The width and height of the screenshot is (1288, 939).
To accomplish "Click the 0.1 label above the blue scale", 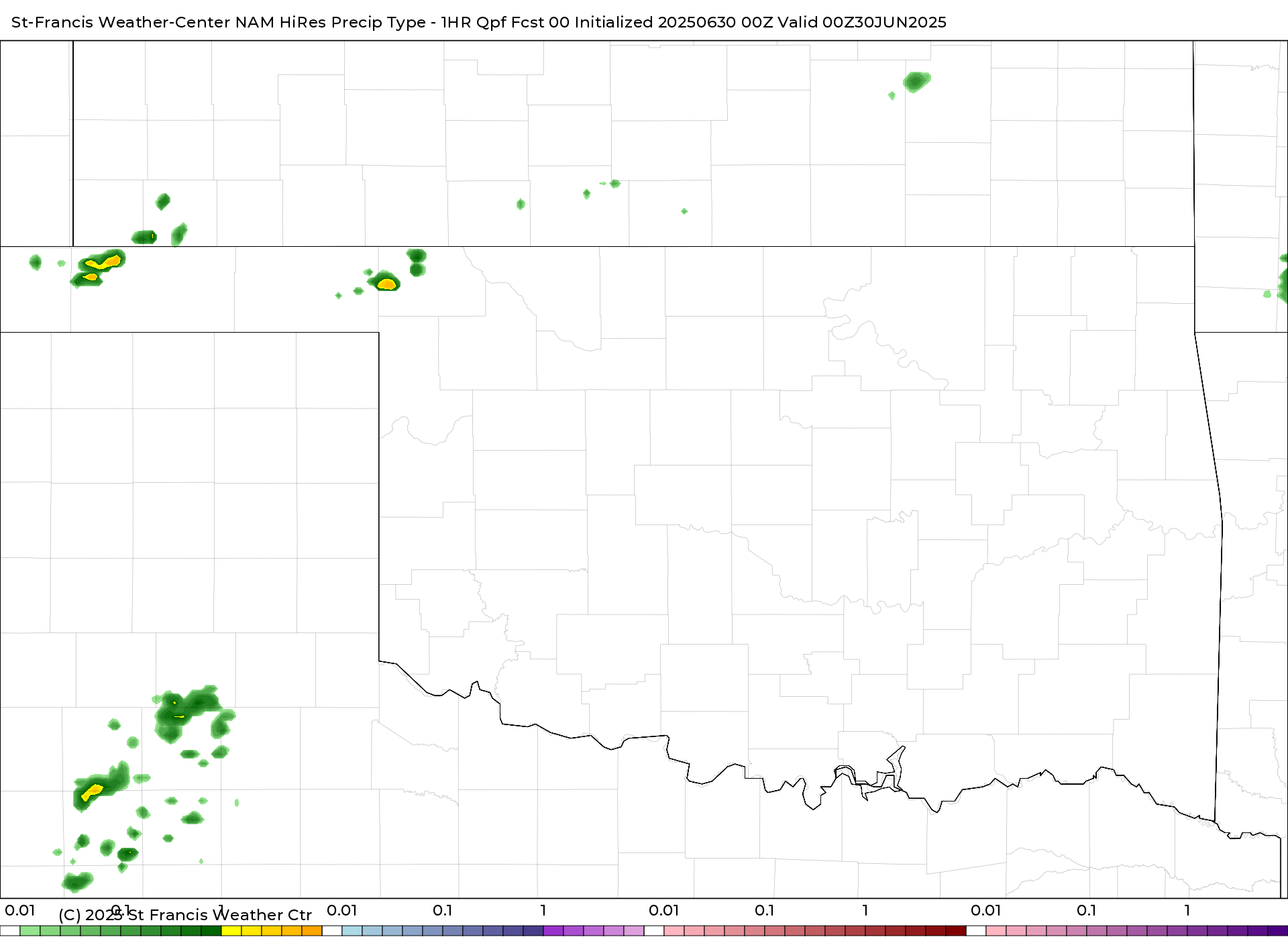I will (x=443, y=911).
